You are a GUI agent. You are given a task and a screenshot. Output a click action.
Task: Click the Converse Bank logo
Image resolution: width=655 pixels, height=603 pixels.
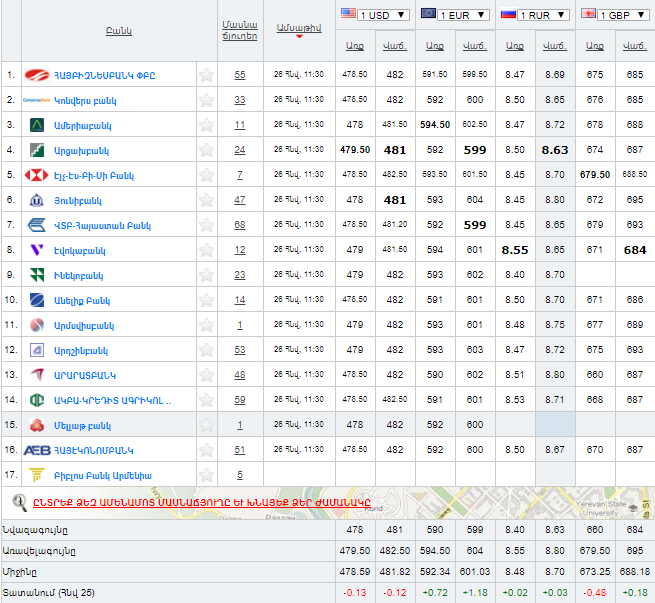(x=36, y=100)
